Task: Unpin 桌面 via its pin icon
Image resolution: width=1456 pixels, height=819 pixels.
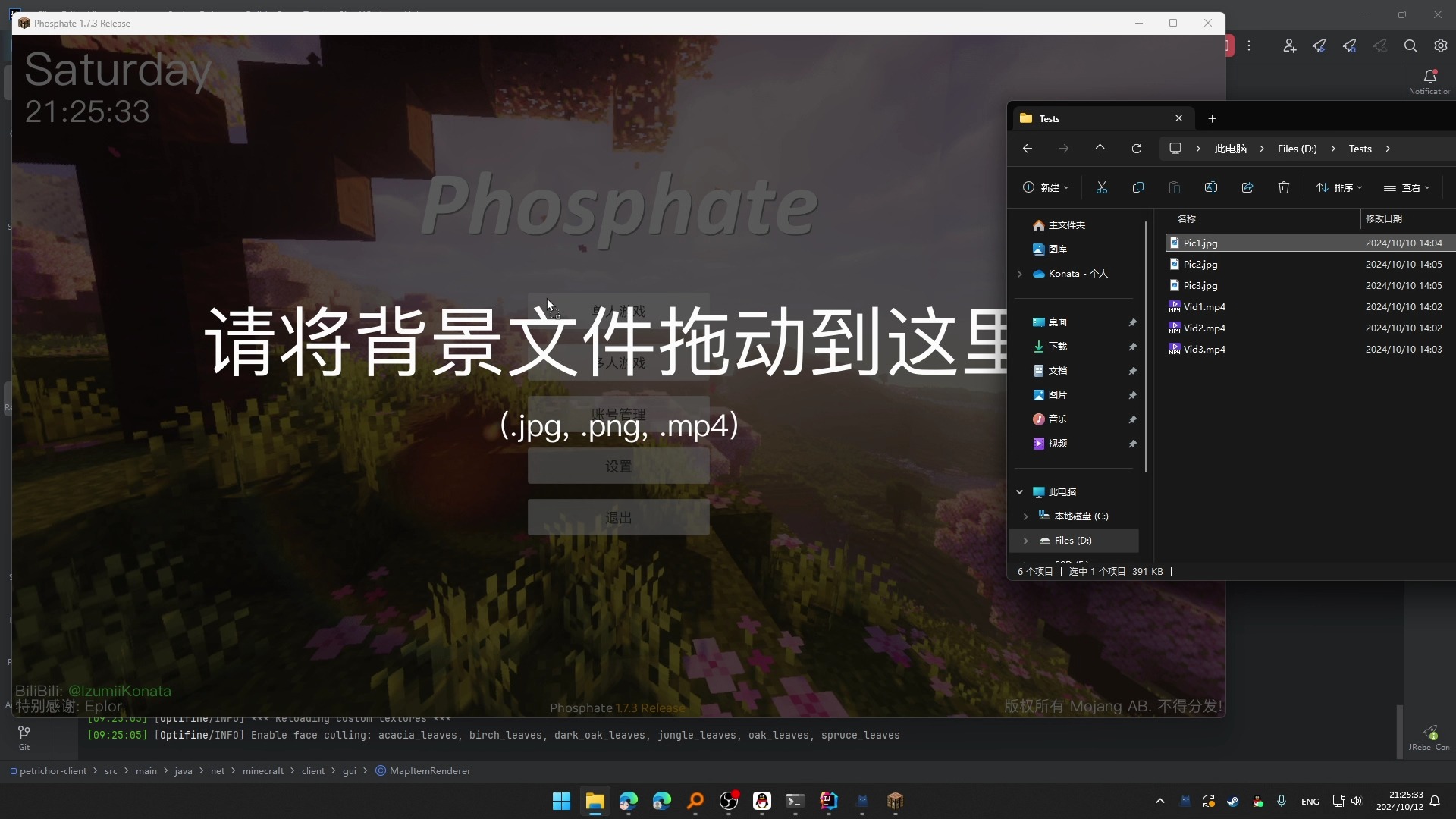Action: coord(1132,322)
